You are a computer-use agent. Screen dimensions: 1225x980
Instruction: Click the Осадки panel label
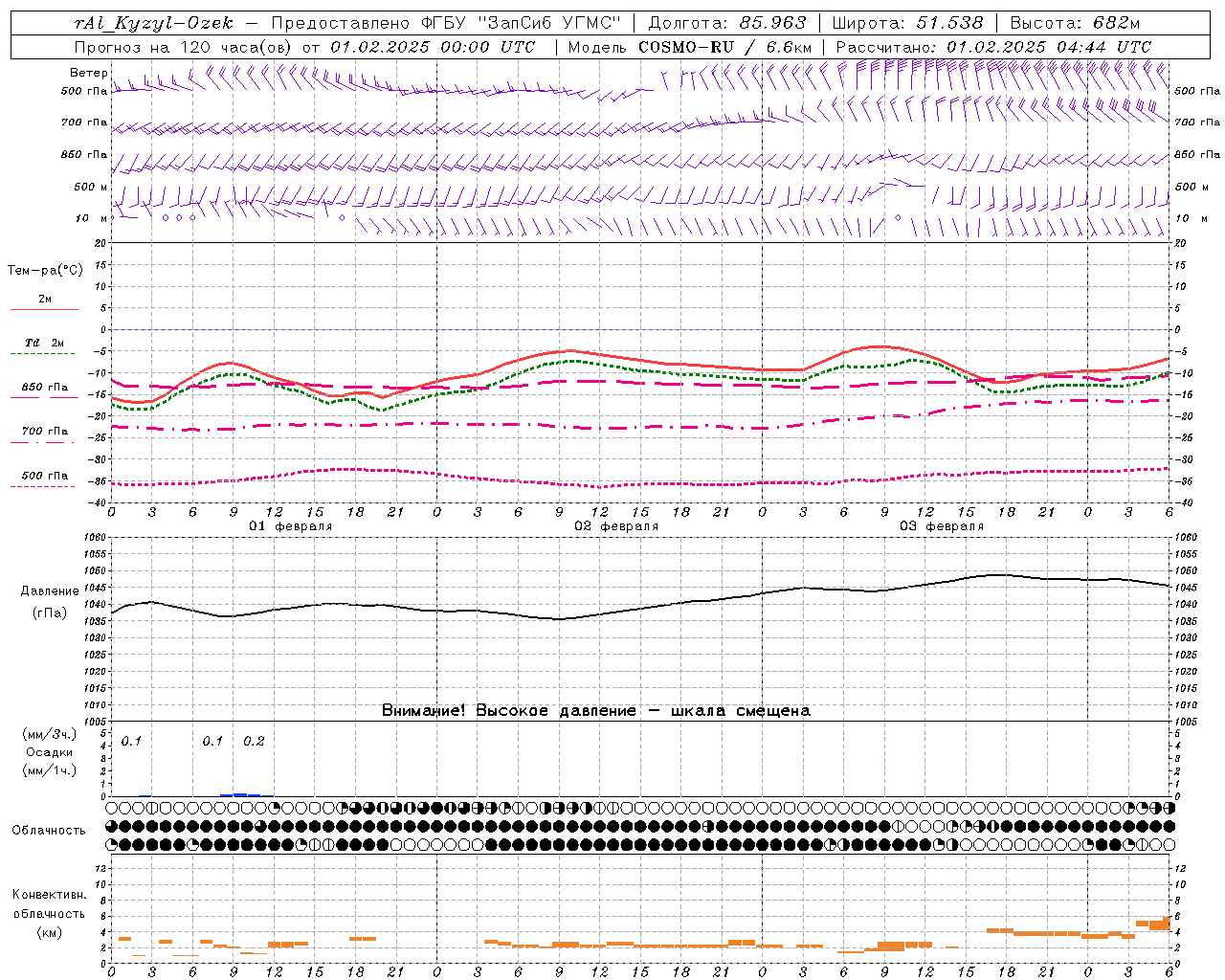[50, 752]
